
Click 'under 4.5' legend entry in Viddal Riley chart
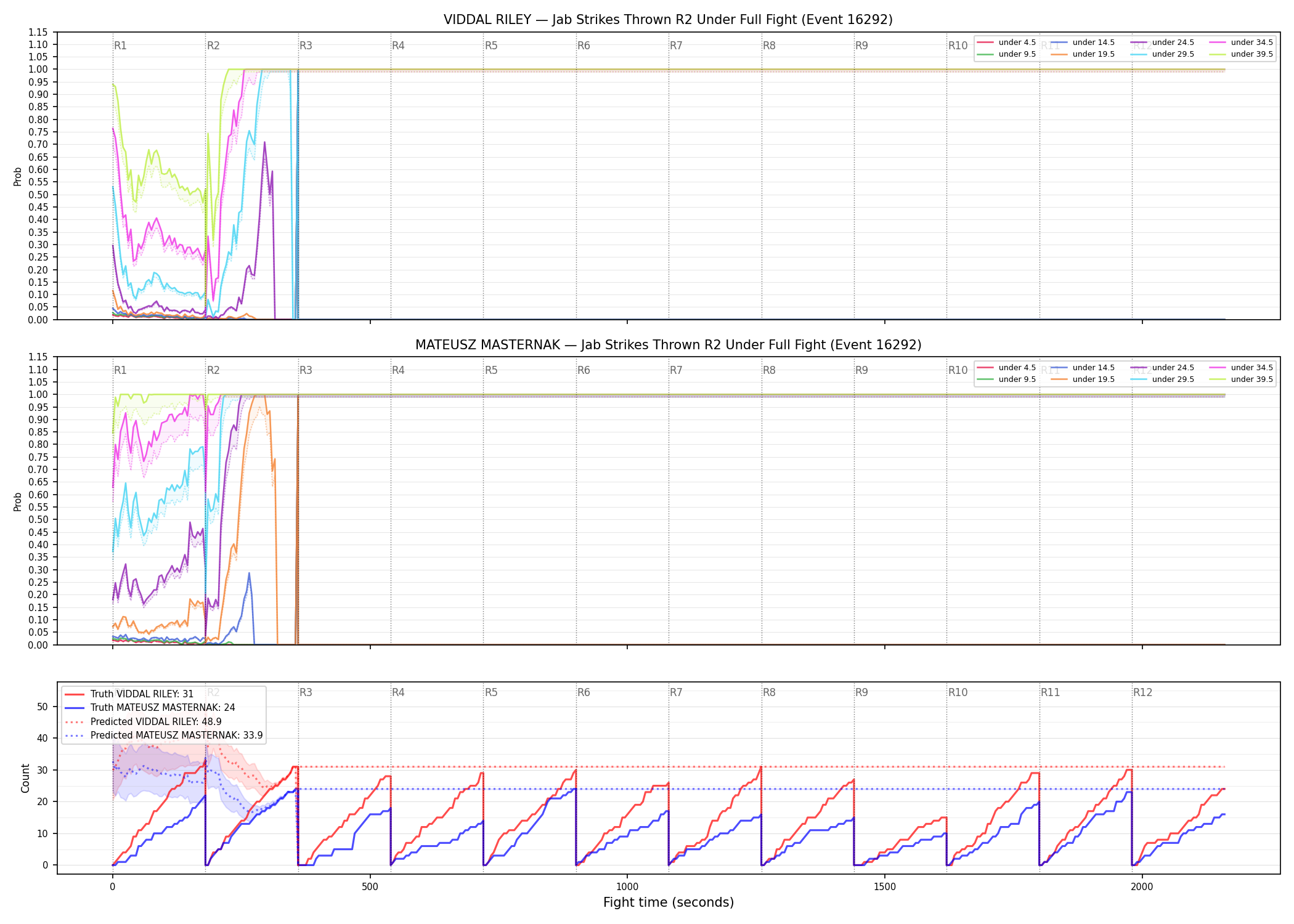[x=1006, y=43]
